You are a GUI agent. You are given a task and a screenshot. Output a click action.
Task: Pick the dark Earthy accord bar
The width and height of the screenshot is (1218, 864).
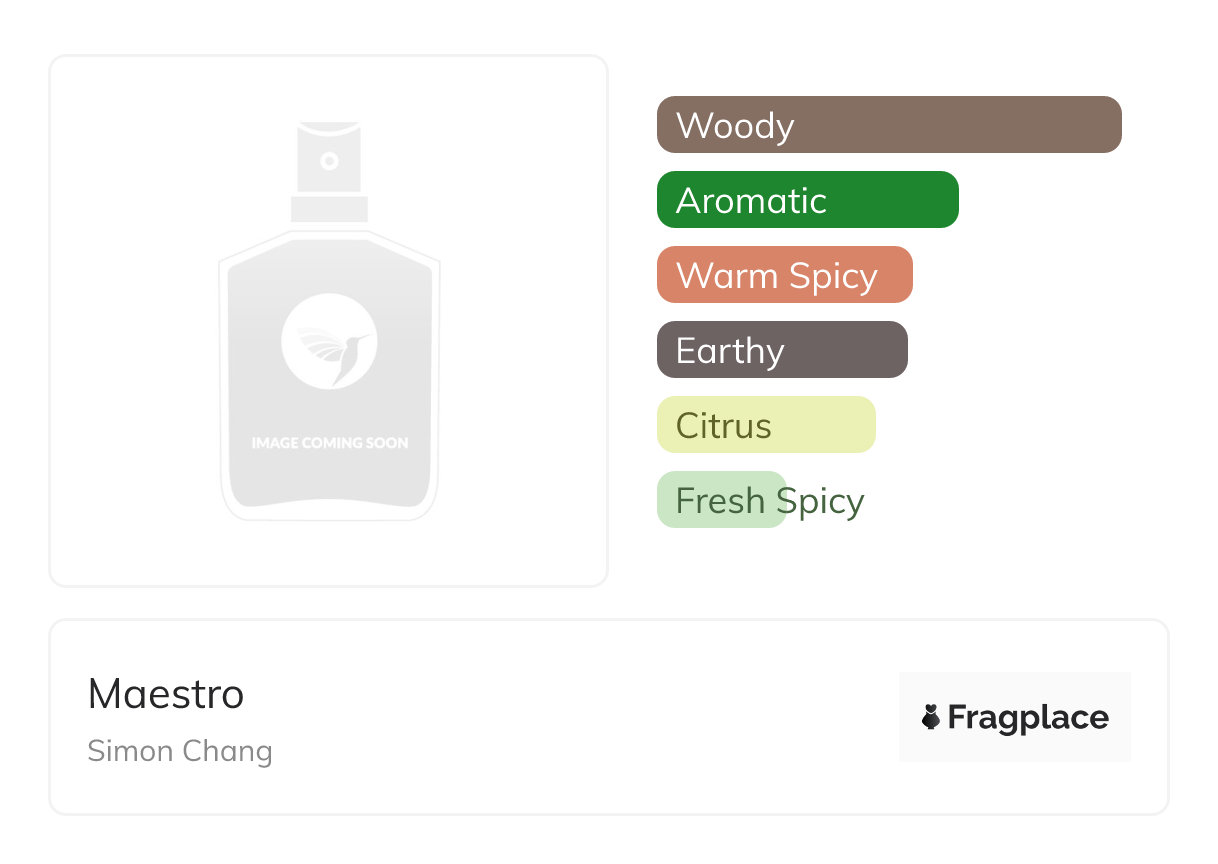781,350
